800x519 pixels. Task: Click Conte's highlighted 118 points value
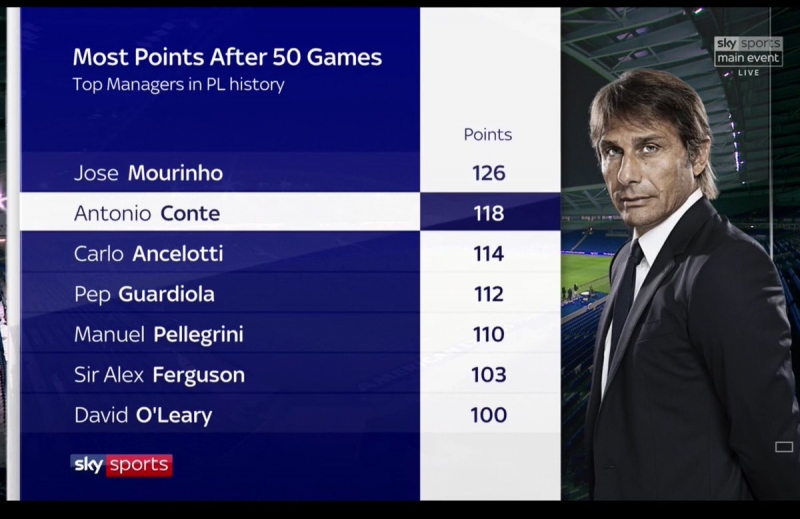[489, 213]
